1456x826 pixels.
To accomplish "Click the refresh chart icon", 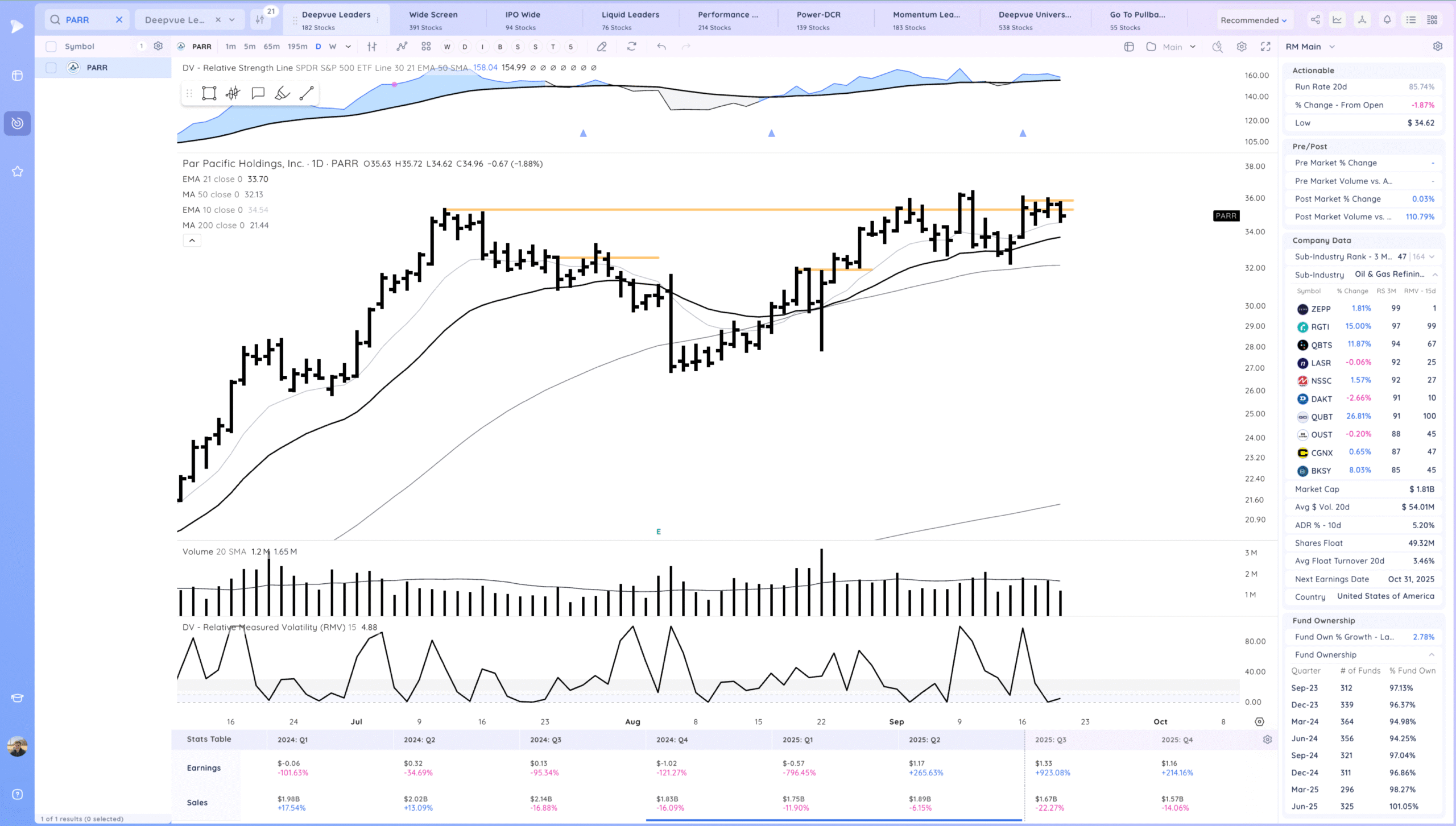I will [x=631, y=47].
